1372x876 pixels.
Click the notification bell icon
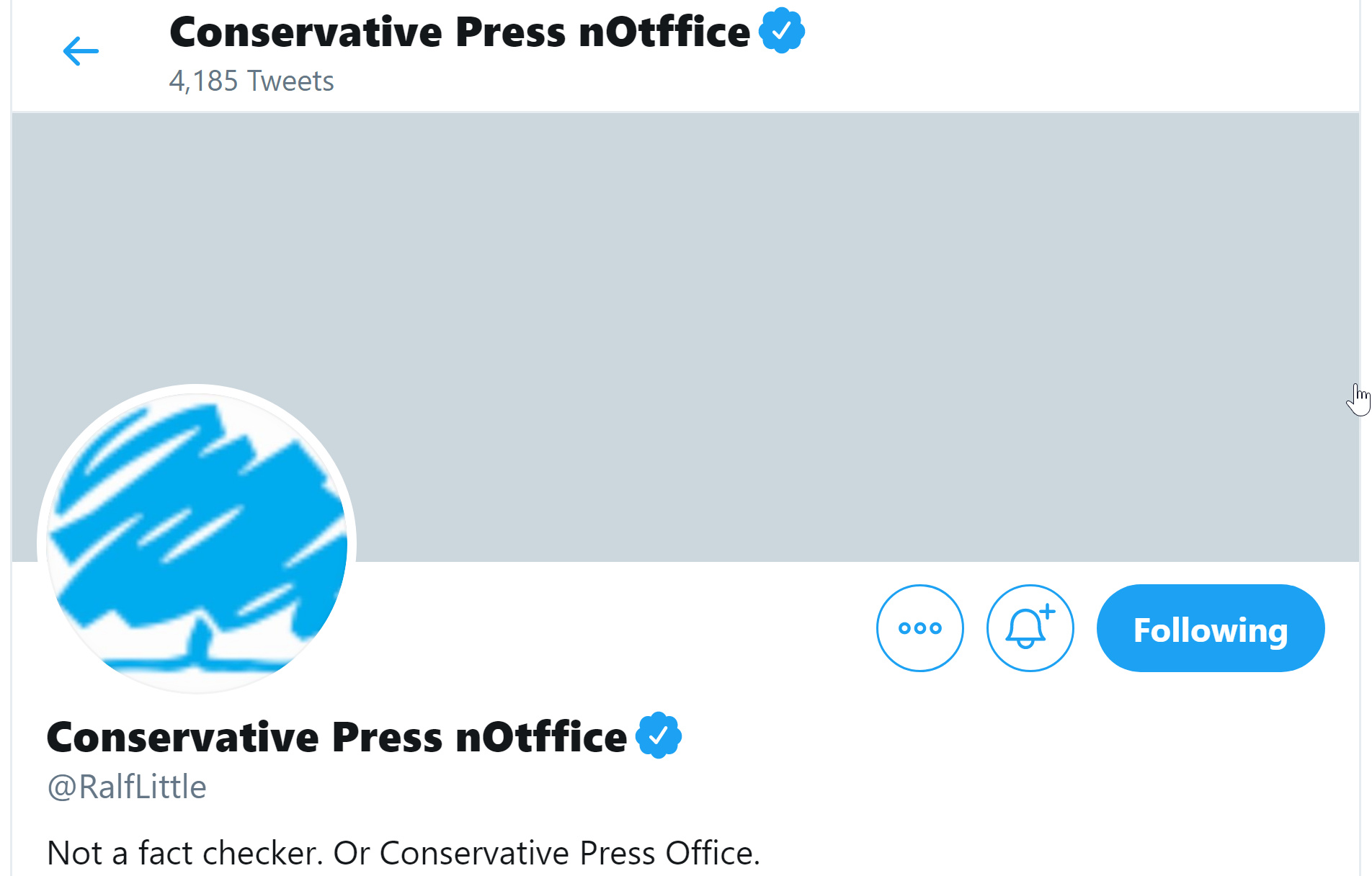tap(1030, 628)
